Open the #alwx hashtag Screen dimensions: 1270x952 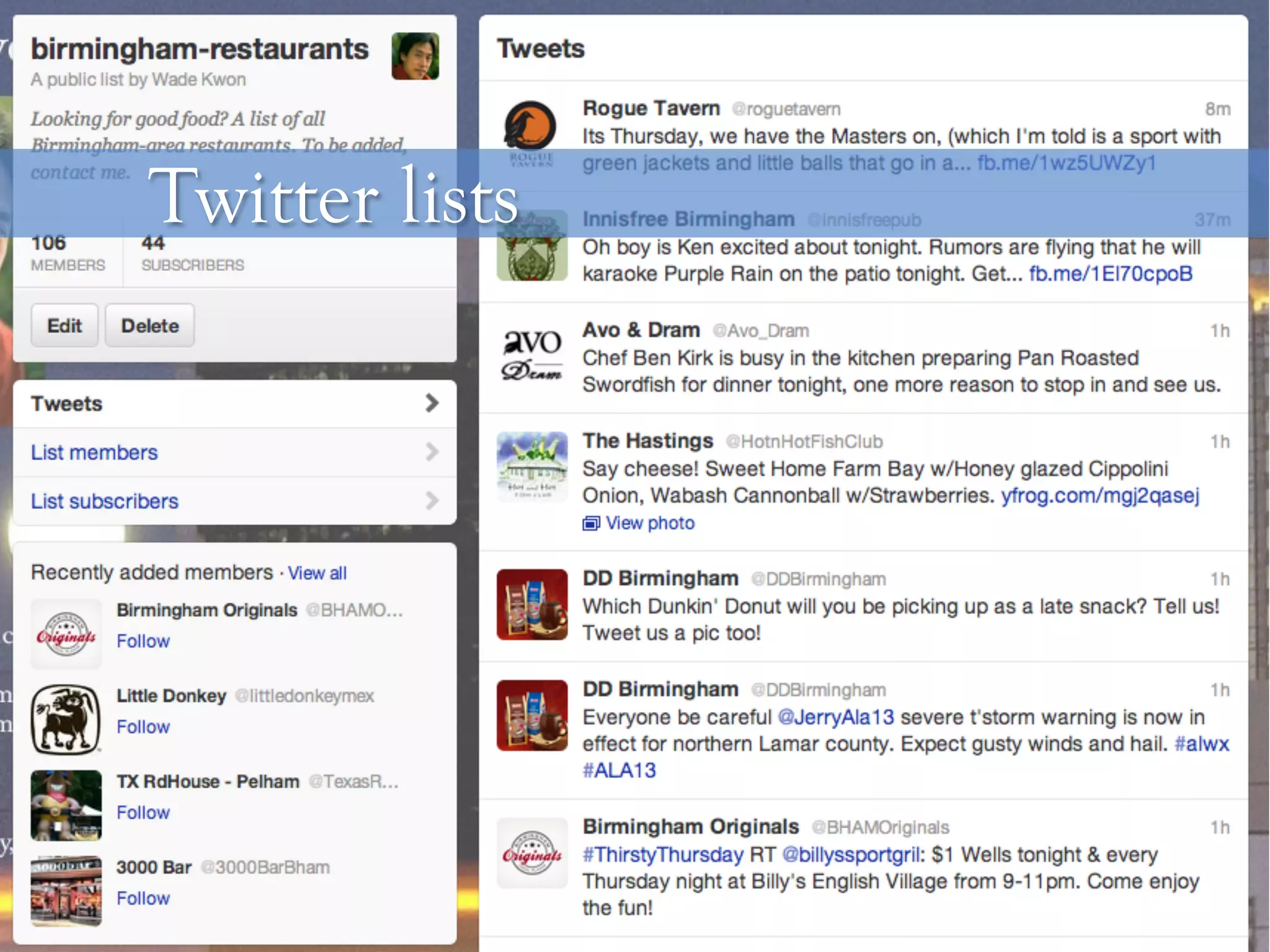point(1202,743)
